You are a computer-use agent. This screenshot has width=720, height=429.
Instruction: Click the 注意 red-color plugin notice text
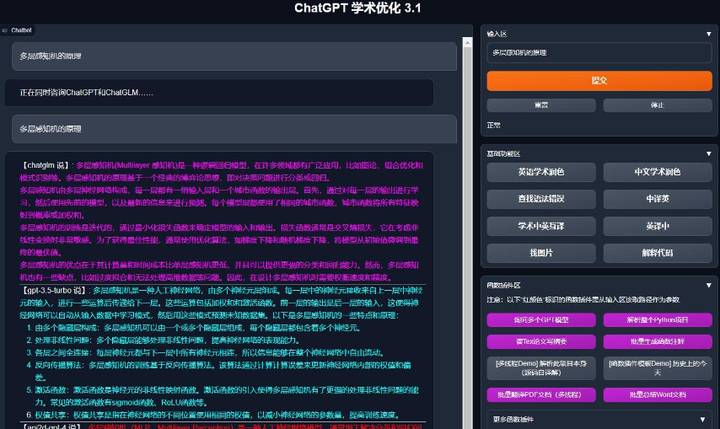tap(583, 300)
